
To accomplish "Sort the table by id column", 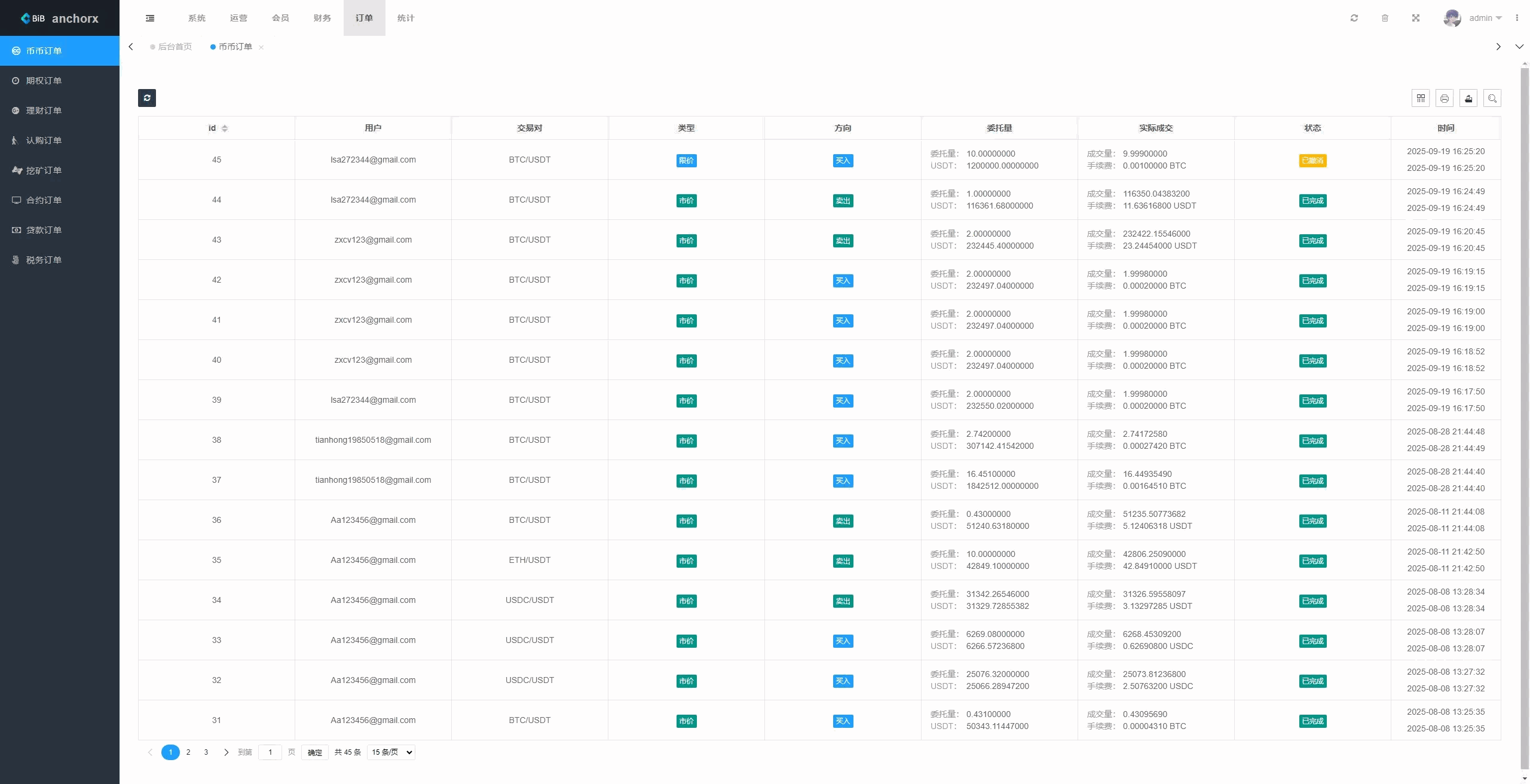I will pyautogui.click(x=225, y=128).
